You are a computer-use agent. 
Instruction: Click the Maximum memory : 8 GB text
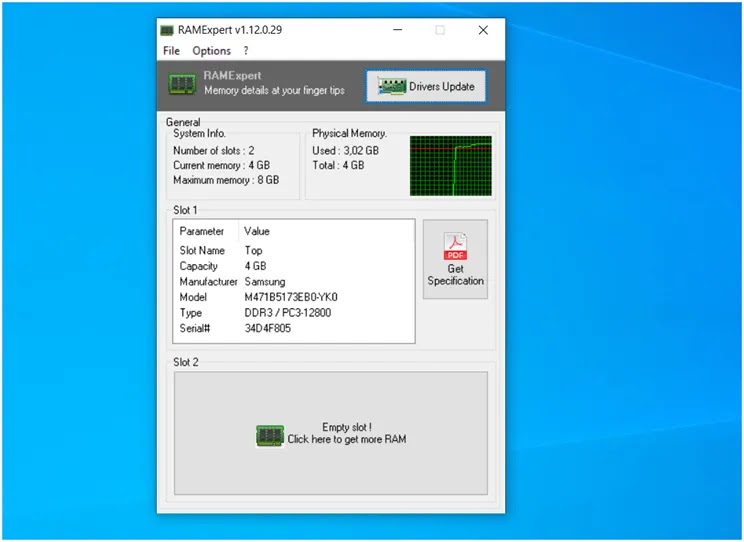coord(226,180)
